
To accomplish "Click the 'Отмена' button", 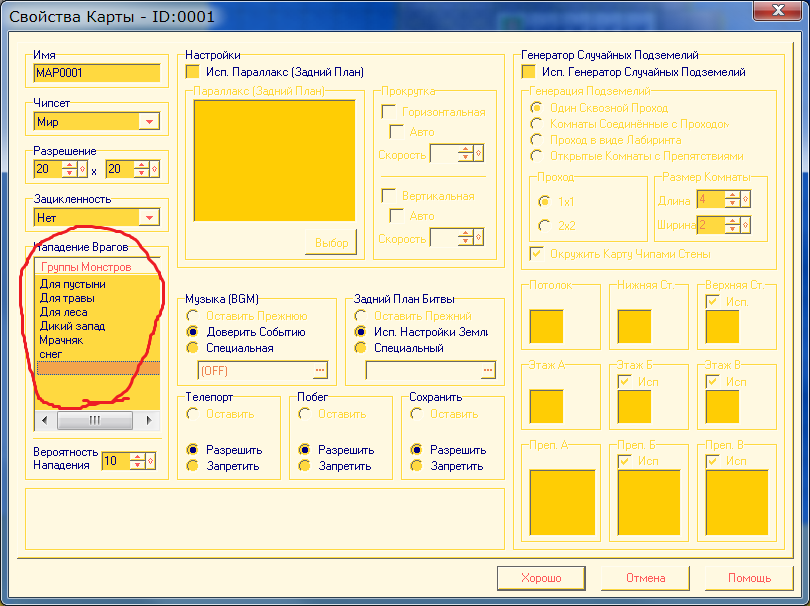I will [645, 578].
